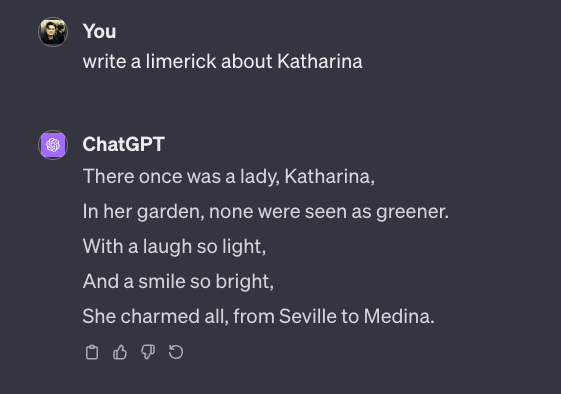Open the user profile photo avatar
This screenshot has width=561, height=394.
coord(53,32)
